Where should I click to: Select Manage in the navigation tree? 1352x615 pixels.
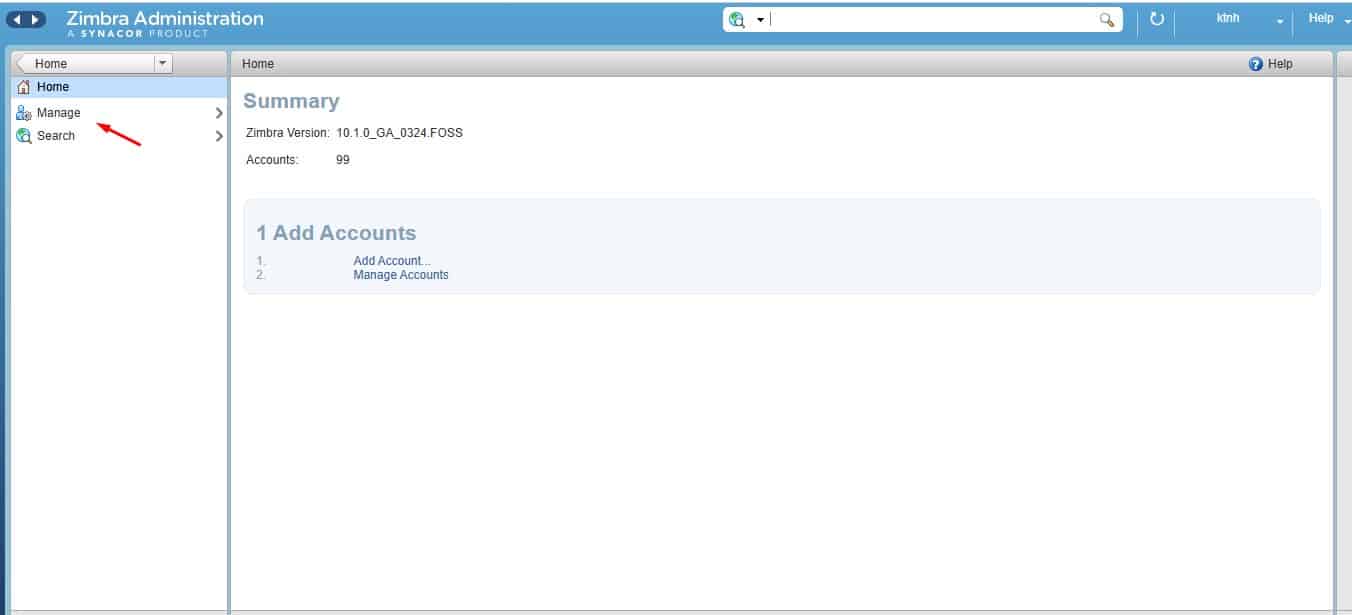click(59, 113)
